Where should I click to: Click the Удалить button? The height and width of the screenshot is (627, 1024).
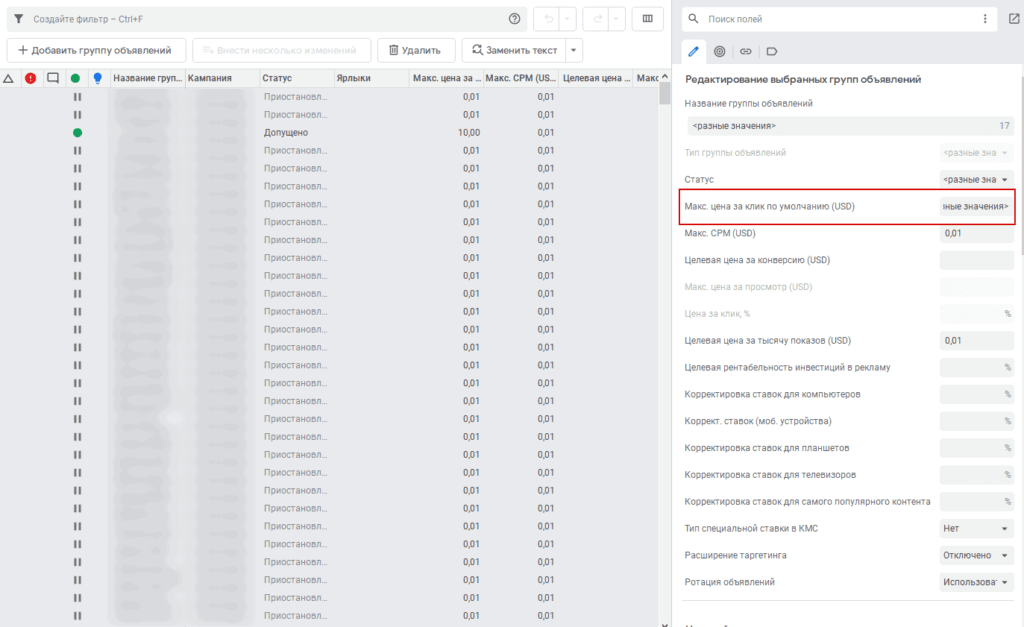coord(416,50)
